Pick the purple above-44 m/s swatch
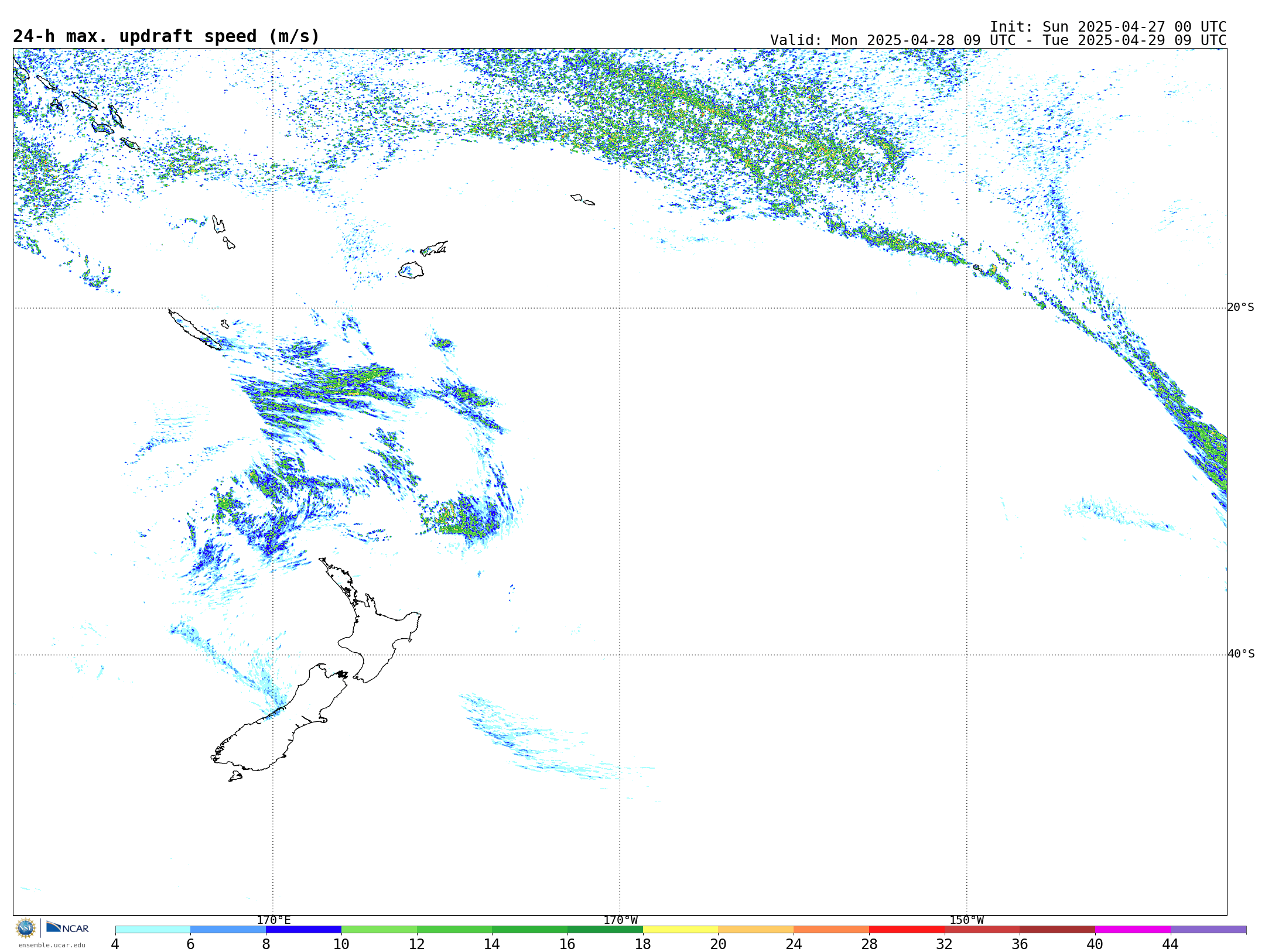This screenshot has width=1265, height=952. [1209, 929]
